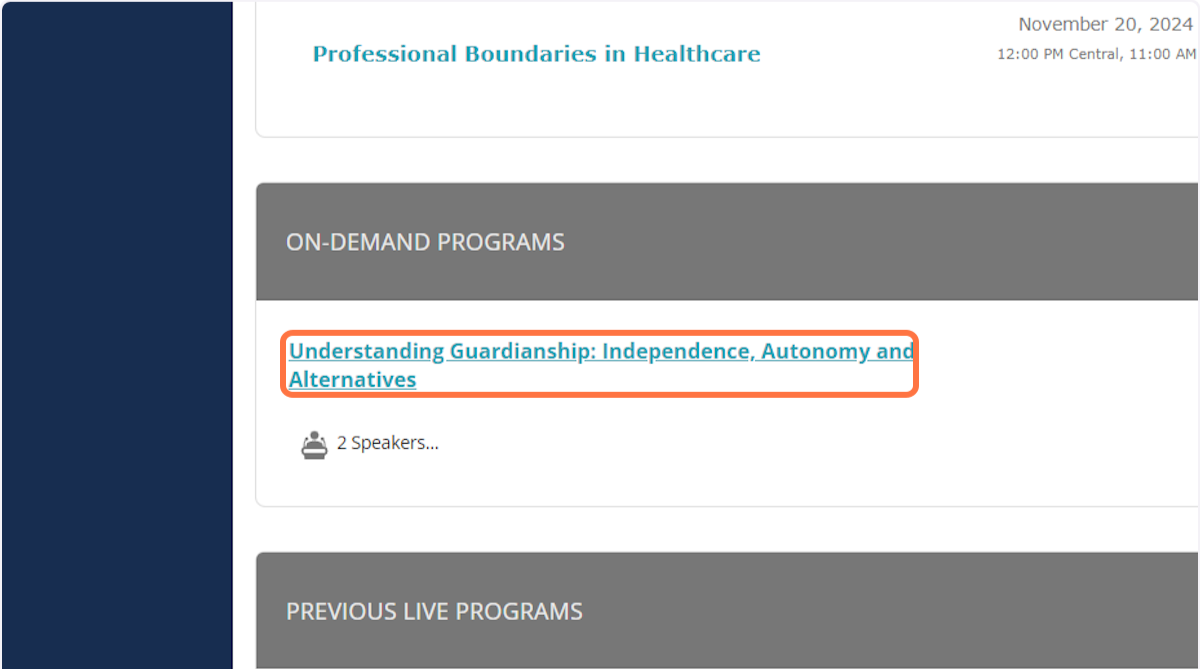Open Professional Boundaries in Healthcare program
Screen dimensions: 1200x669
[536, 54]
